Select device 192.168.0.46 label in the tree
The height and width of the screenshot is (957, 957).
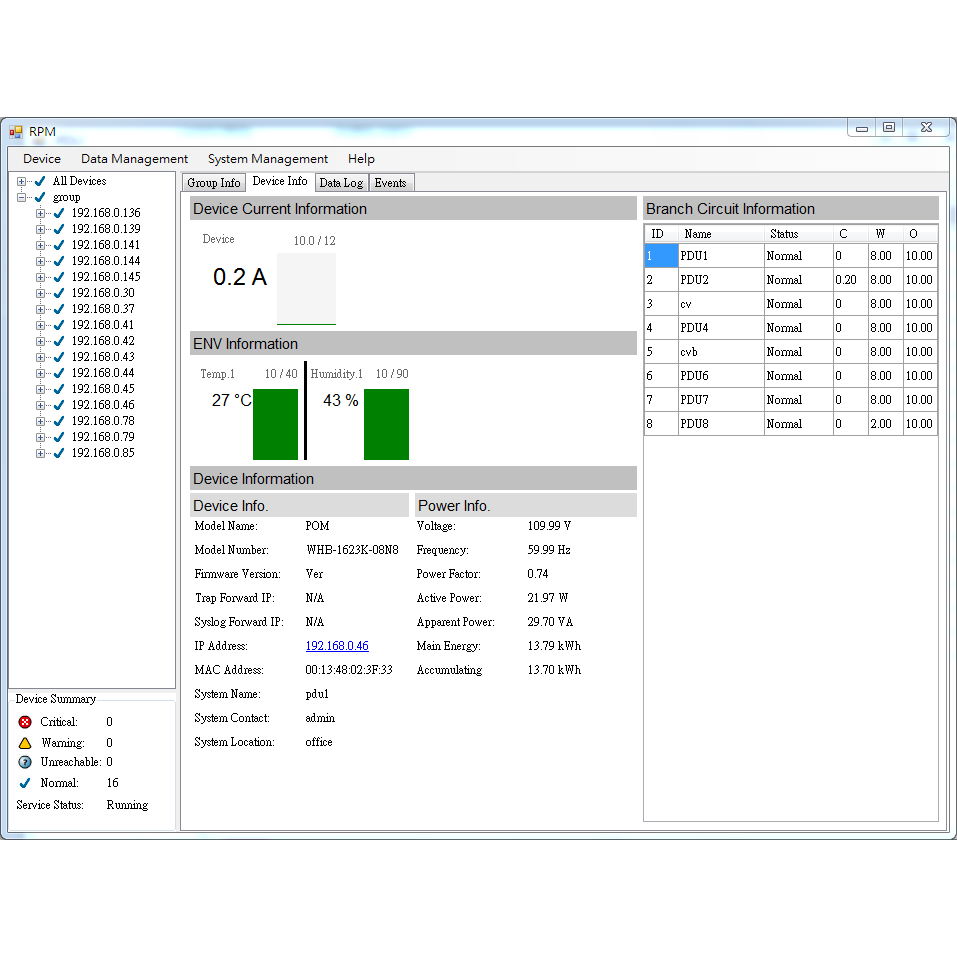pyautogui.click(x=103, y=405)
